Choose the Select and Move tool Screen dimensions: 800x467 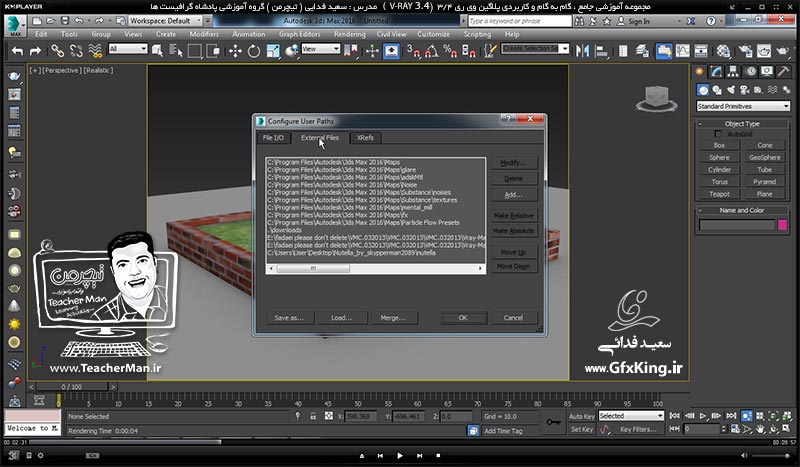coord(235,51)
